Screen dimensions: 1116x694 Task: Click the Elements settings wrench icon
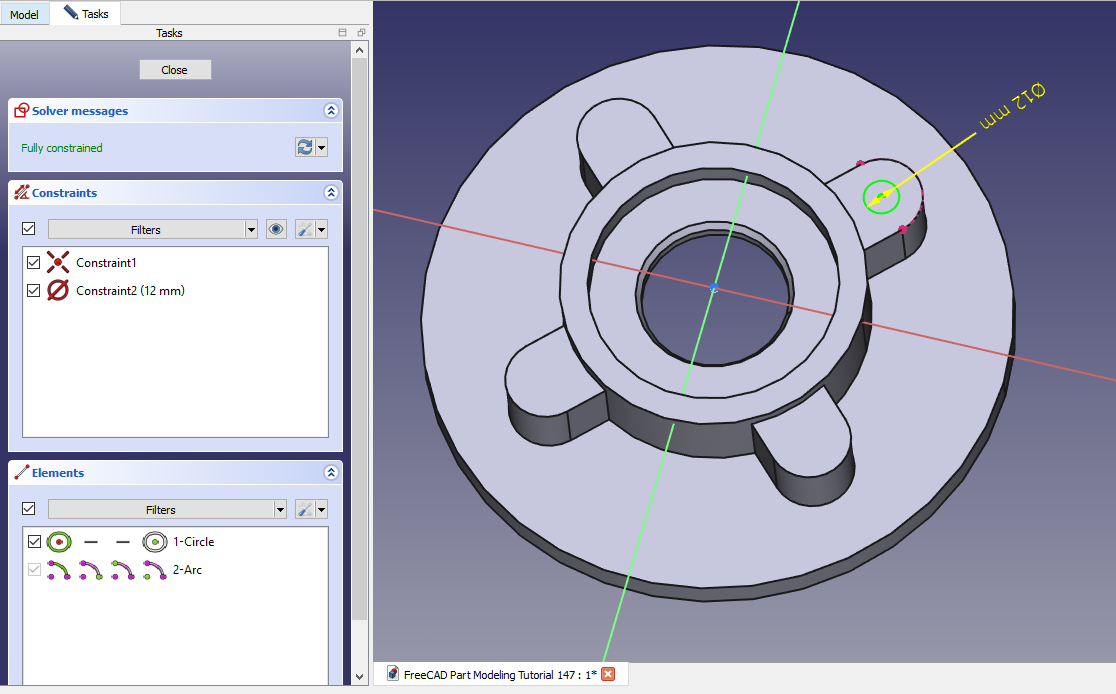305,509
